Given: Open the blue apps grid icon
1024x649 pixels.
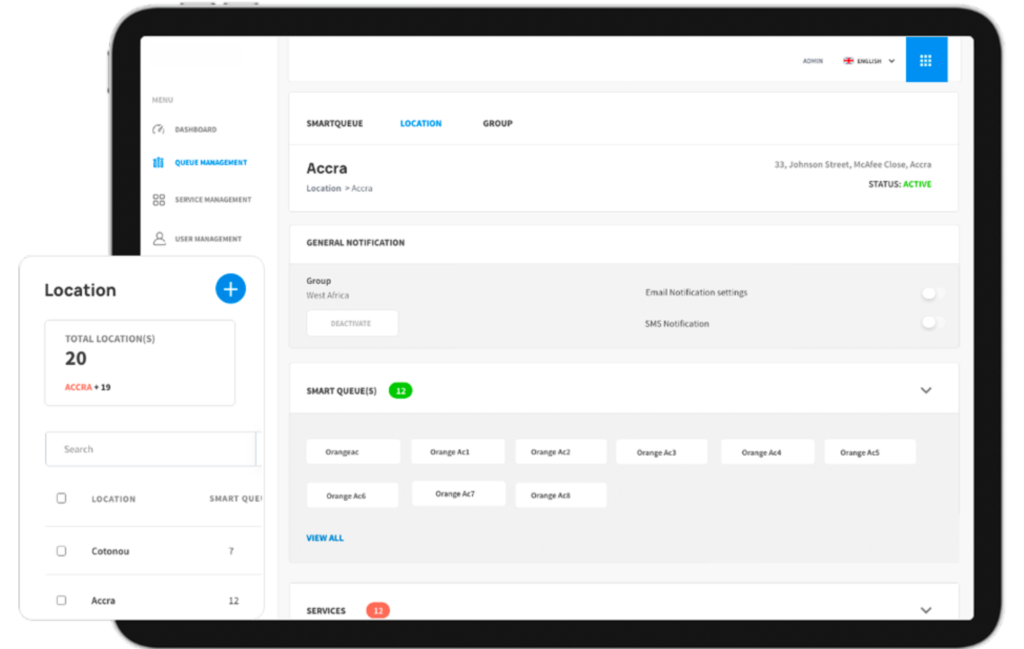Looking at the screenshot, I should point(925,61).
